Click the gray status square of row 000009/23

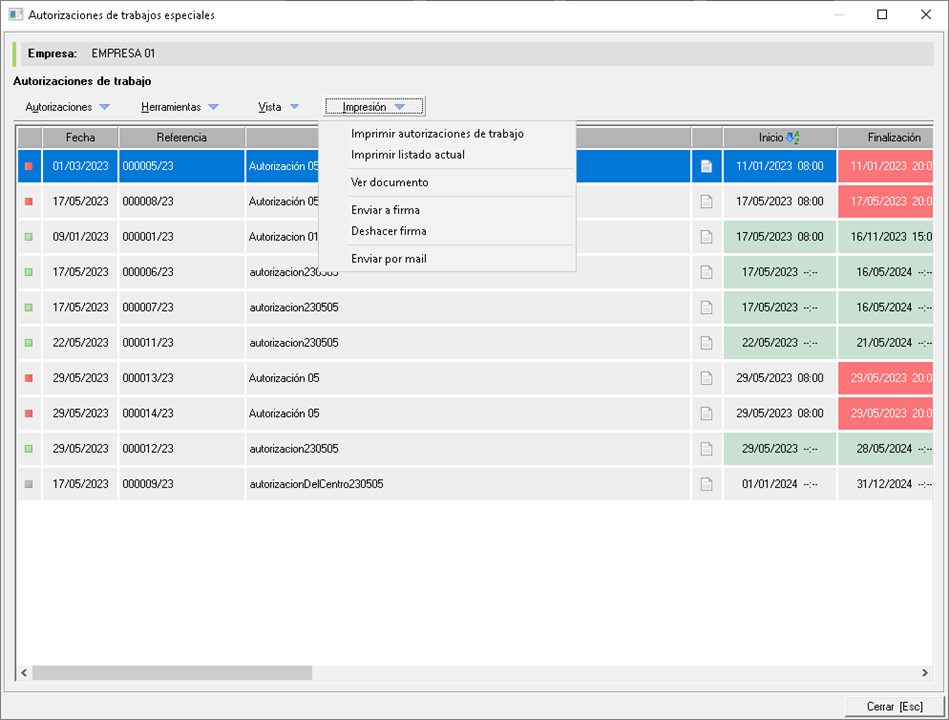point(28,484)
